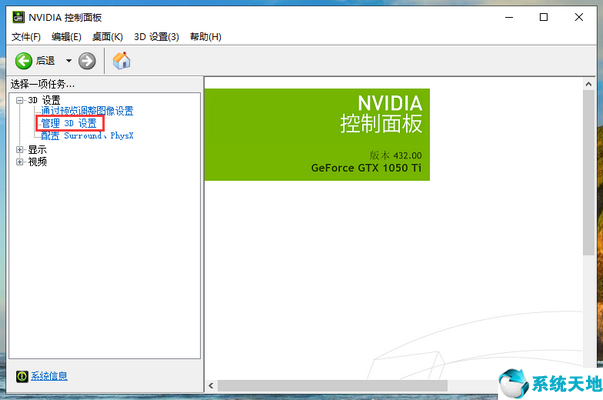Click the horizontal scrollbar thumb
The image size is (603, 400).
(x=333, y=385)
